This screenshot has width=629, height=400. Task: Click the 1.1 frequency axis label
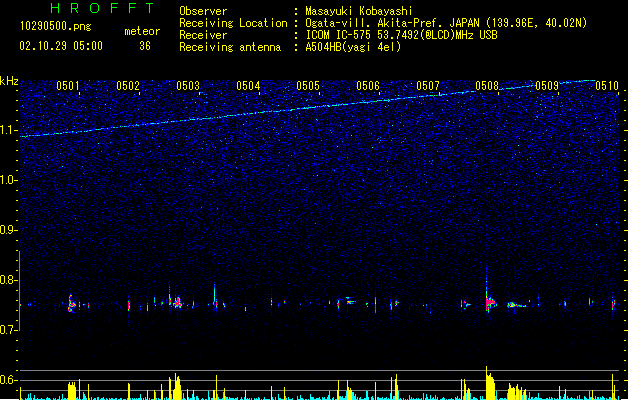pos(9,130)
